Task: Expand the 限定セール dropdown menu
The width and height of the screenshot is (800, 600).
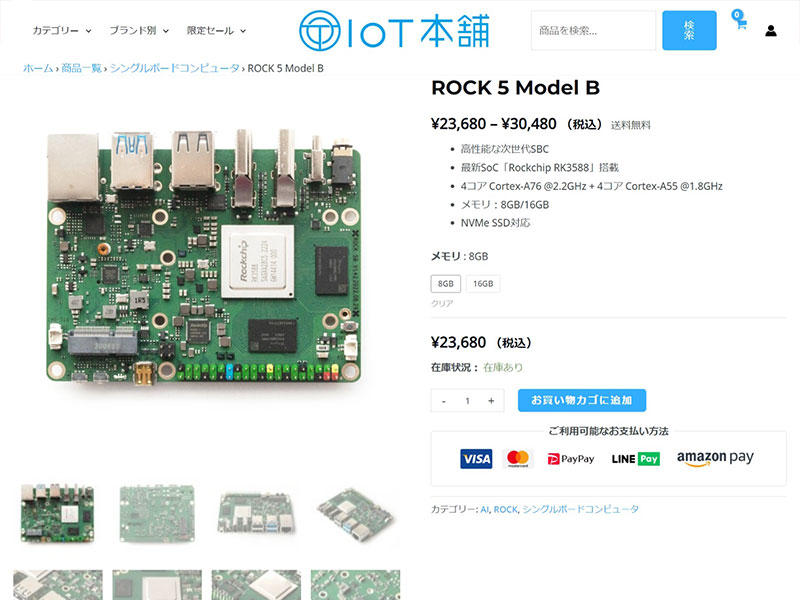Action: [x=216, y=31]
